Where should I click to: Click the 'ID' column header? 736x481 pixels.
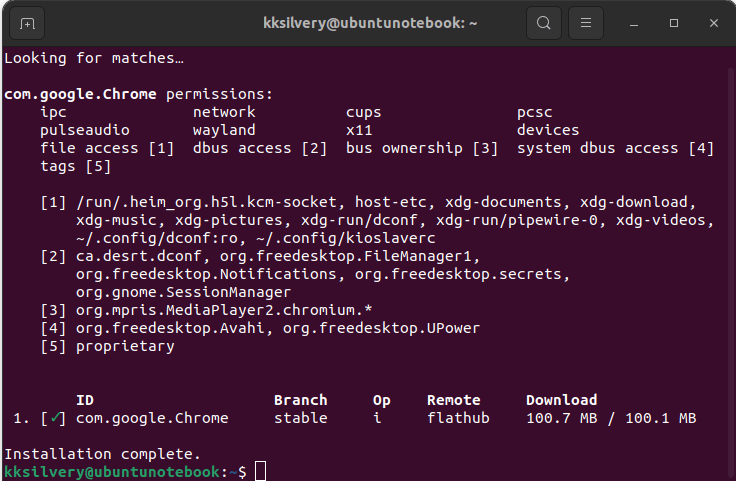(x=85, y=400)
